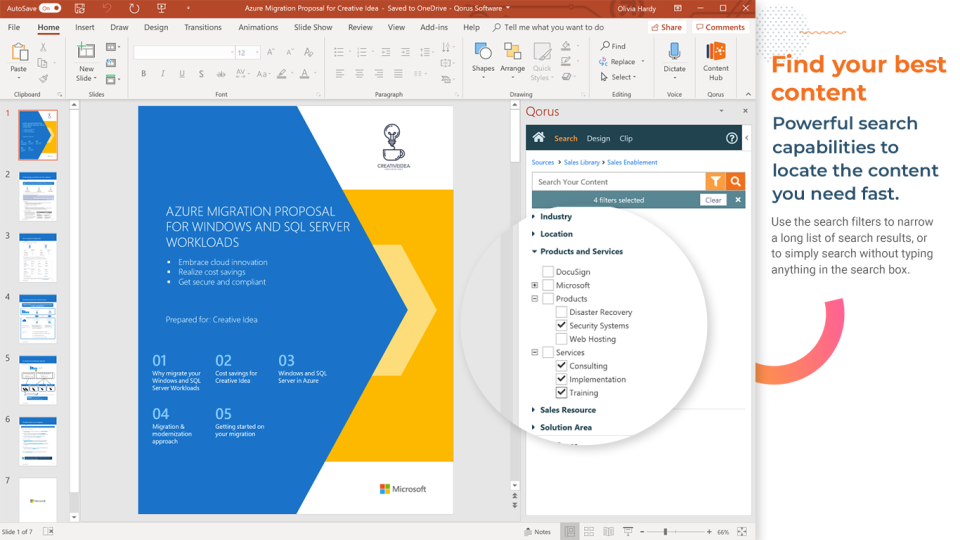Open the Qorus Content Hub icon
The width and height of the screenshot is (960, 540).
[x=715, y=51]
